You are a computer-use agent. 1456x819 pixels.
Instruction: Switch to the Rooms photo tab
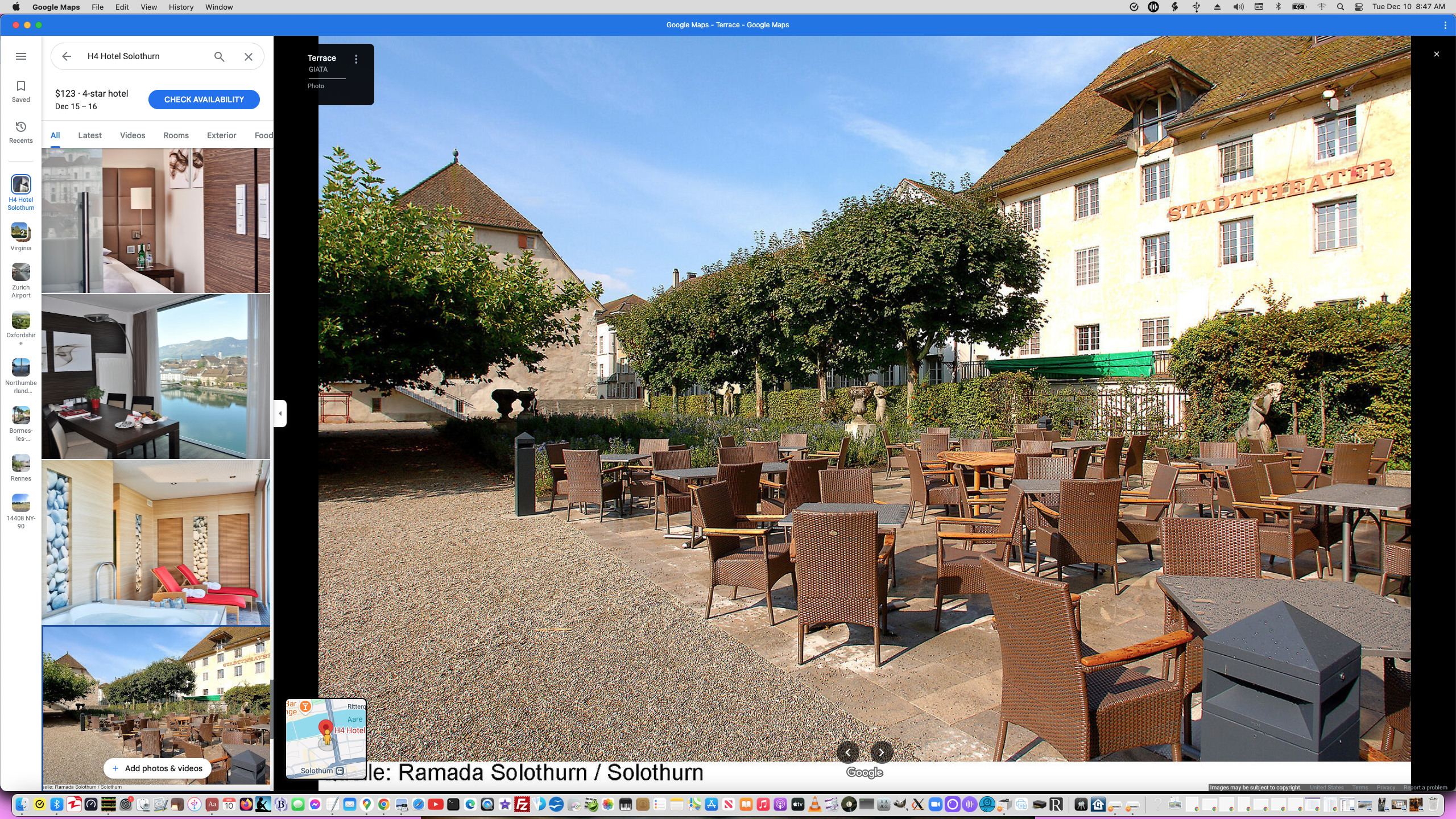[x=176, y=135]
